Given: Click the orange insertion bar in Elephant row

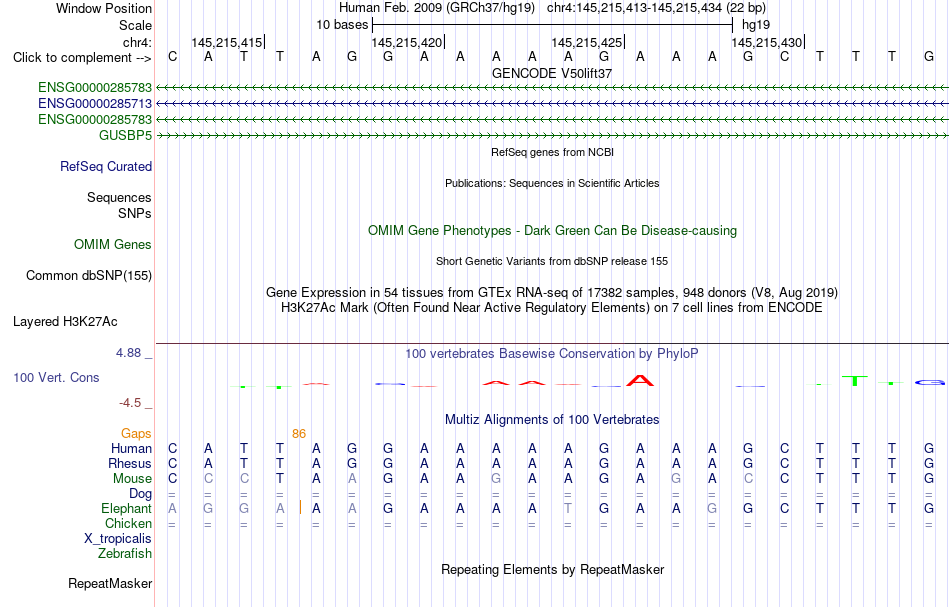Looking at the screenshot, I should click(x=301, y=508).
